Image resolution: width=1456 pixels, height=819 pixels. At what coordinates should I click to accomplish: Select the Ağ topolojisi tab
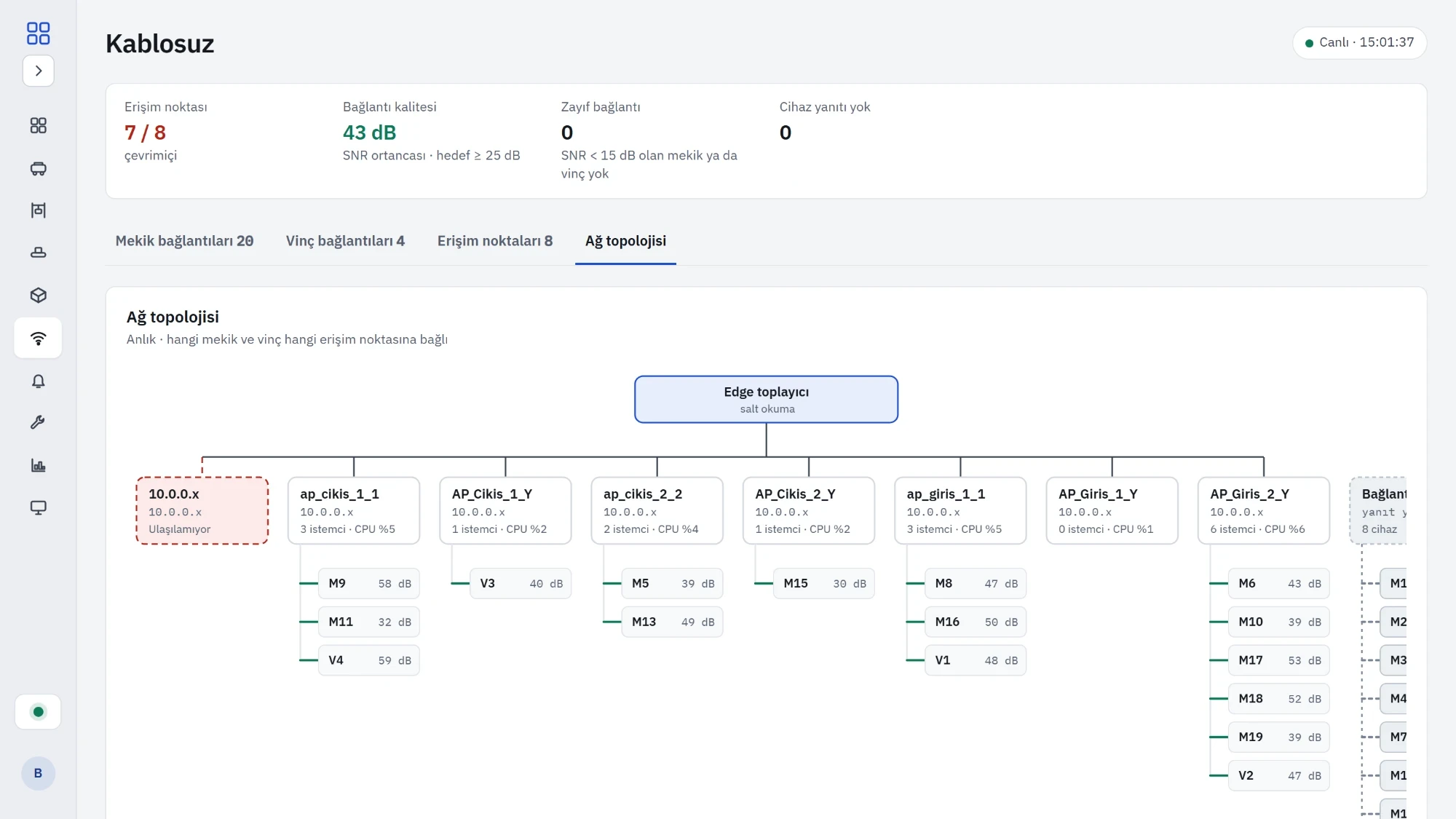(625, 241)
